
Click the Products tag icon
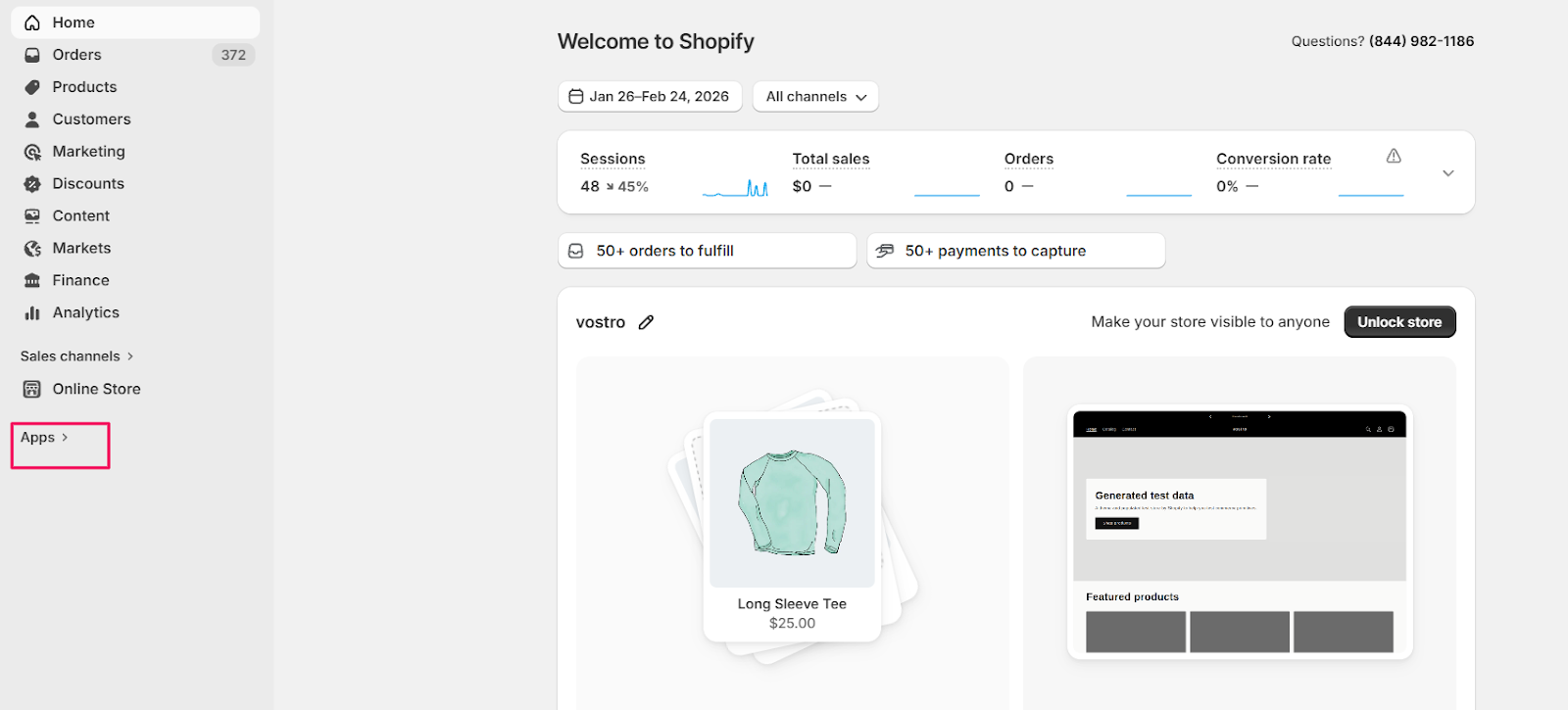coord(32,87)
